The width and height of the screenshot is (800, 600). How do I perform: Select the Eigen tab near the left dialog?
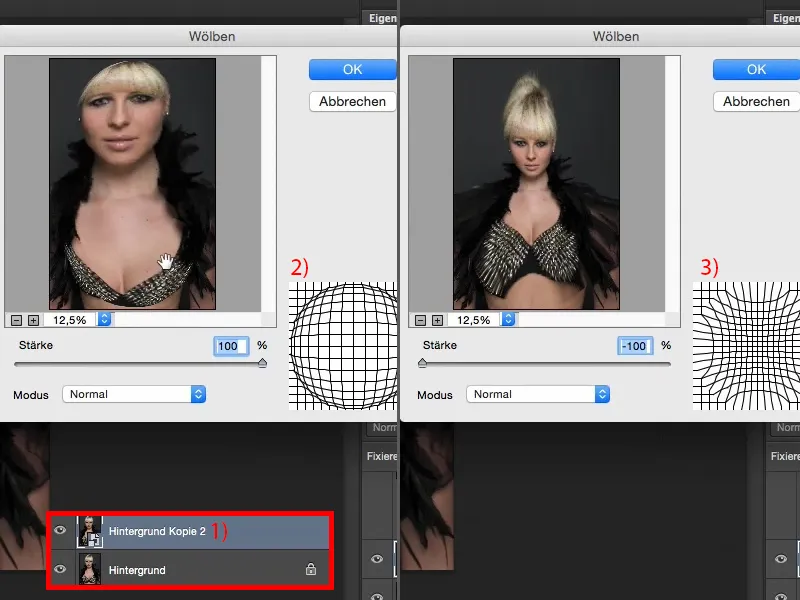click(x=382, y=17)
